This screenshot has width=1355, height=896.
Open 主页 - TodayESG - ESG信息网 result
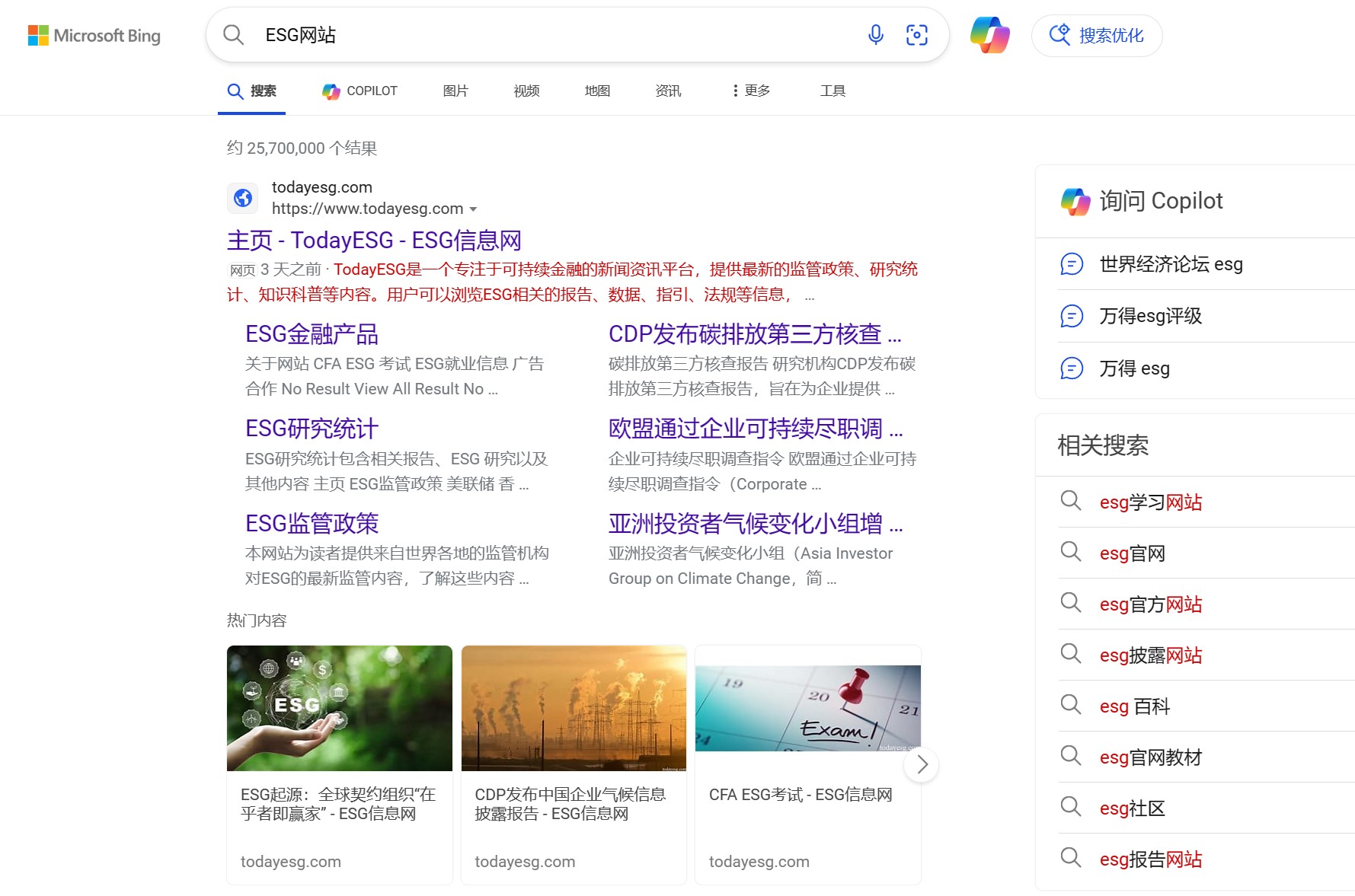click(x=374, y=241)
